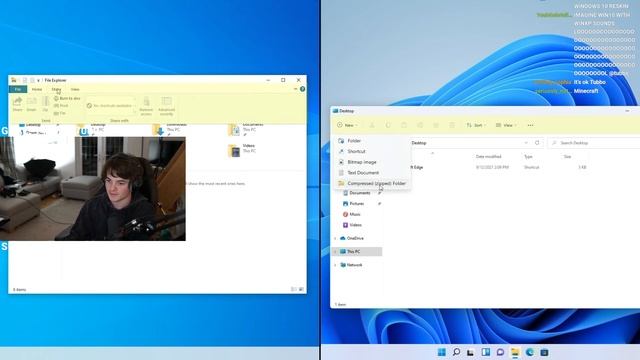
Task: Collapse the ribbon using the chevron beside Help
Action: point(295,89)
